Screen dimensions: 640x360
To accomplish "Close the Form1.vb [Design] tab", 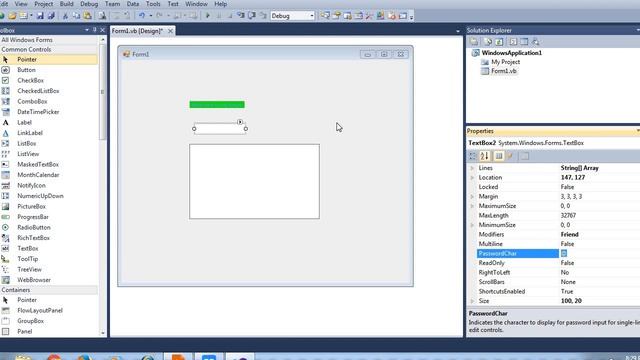I will pos(170,31).
